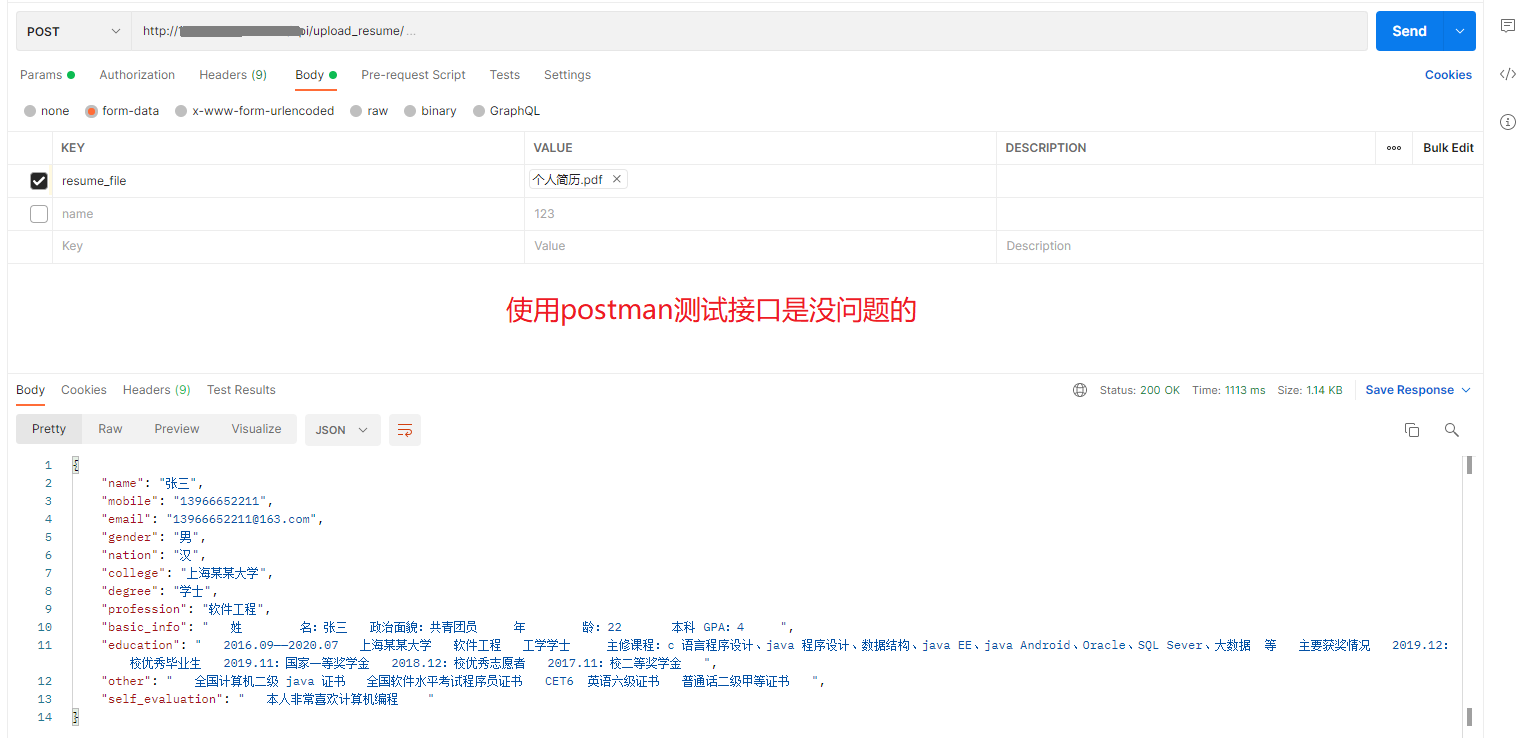This screenshot has height=738, width=1520.
Task: Open the Params tab
Action: [47, 75]
